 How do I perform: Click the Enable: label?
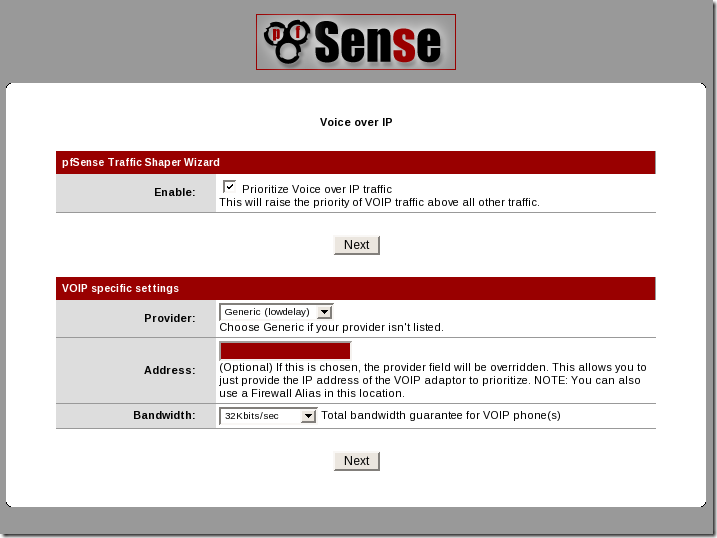click(175, 192)
